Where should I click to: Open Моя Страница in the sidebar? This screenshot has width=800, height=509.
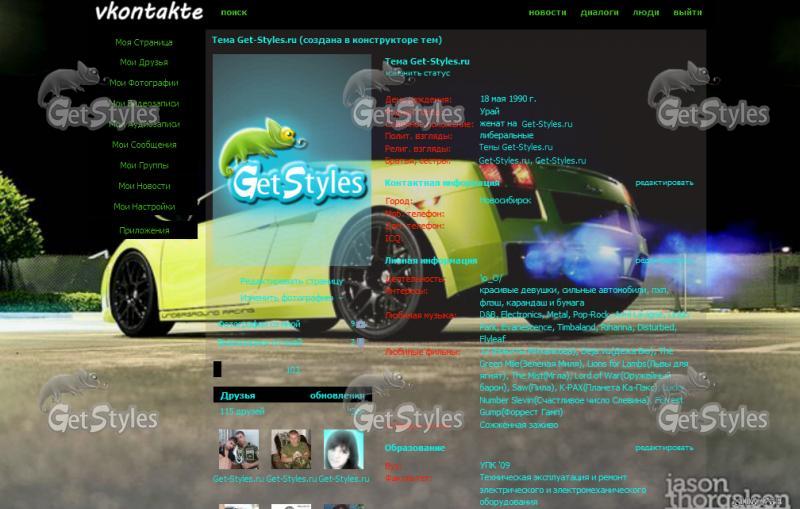[144, 42]
